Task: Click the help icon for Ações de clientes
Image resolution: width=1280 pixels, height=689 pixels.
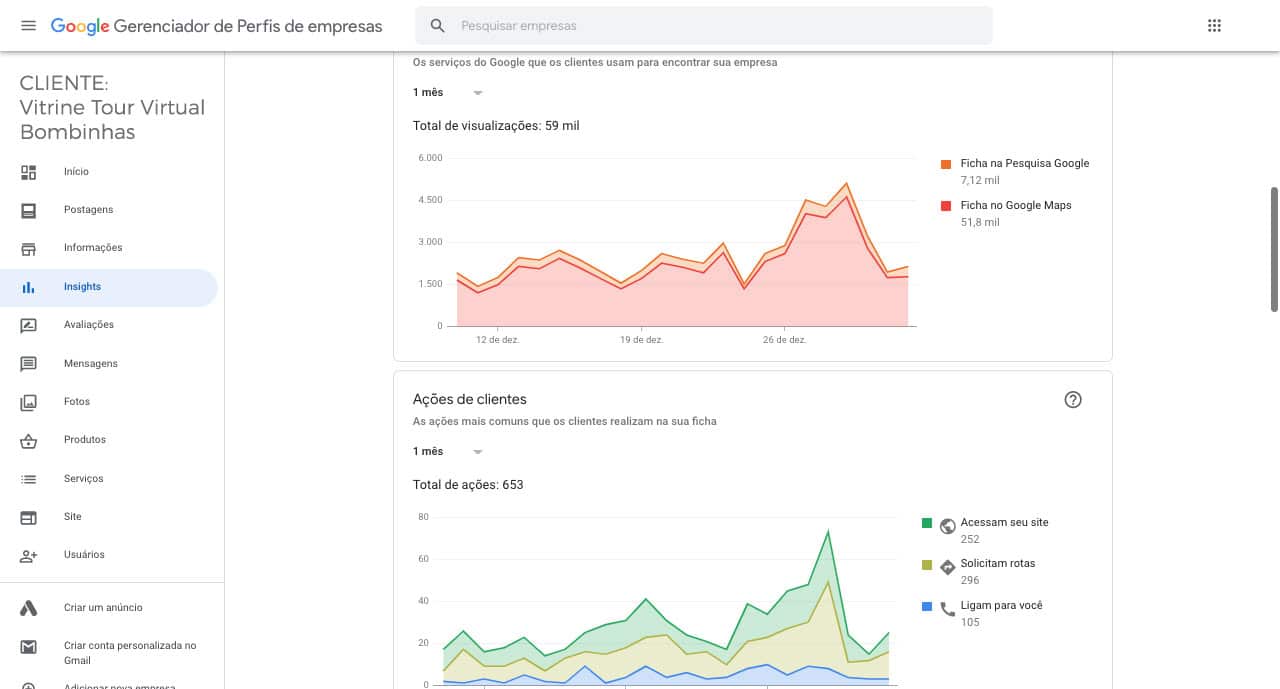Action: pos(1073,400)
